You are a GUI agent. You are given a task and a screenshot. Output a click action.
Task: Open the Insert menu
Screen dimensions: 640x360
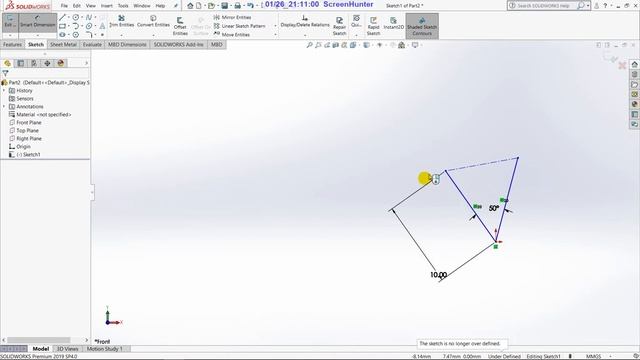pyautogui.click(x=107, y=6)
